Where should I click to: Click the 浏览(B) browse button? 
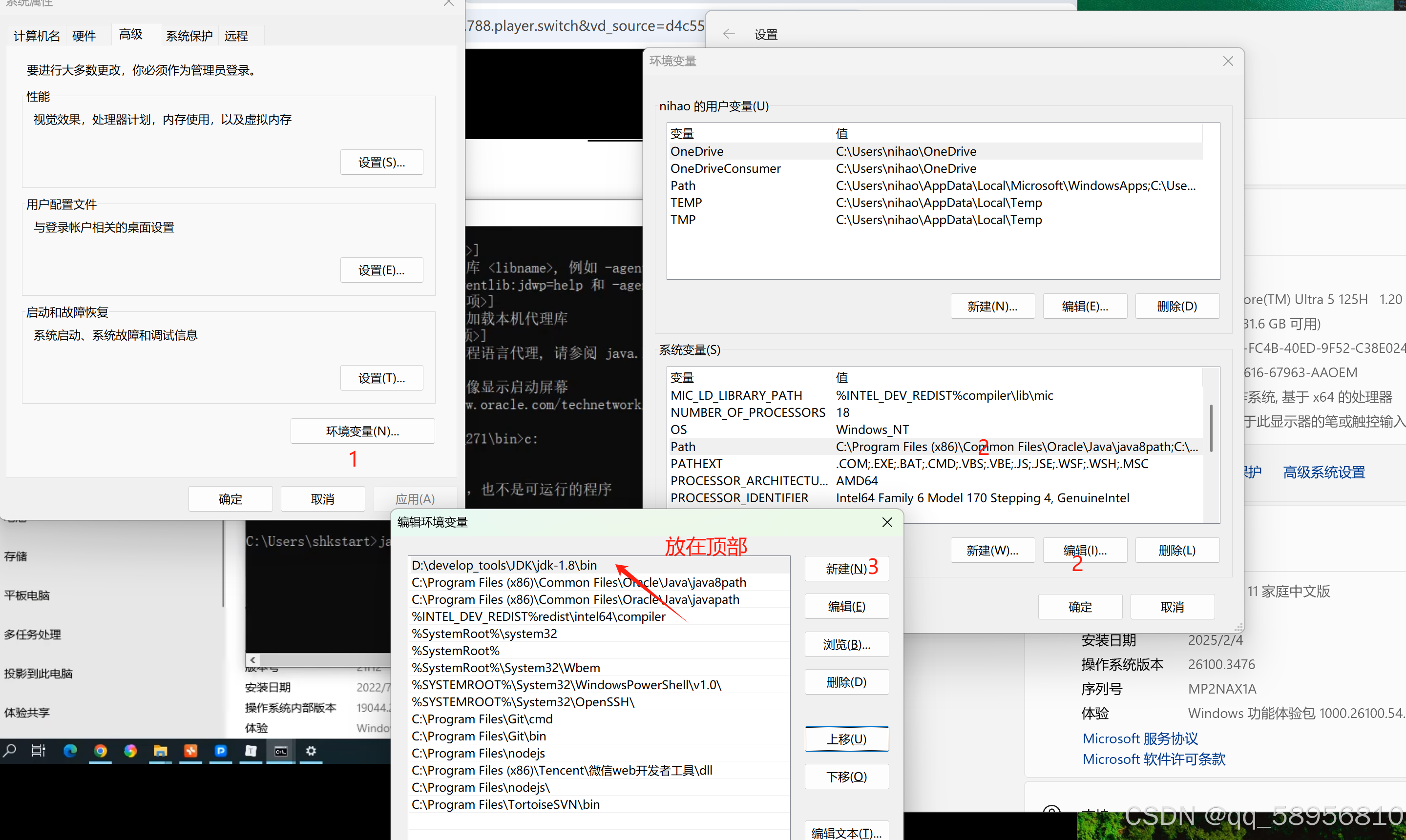(846, 644)
